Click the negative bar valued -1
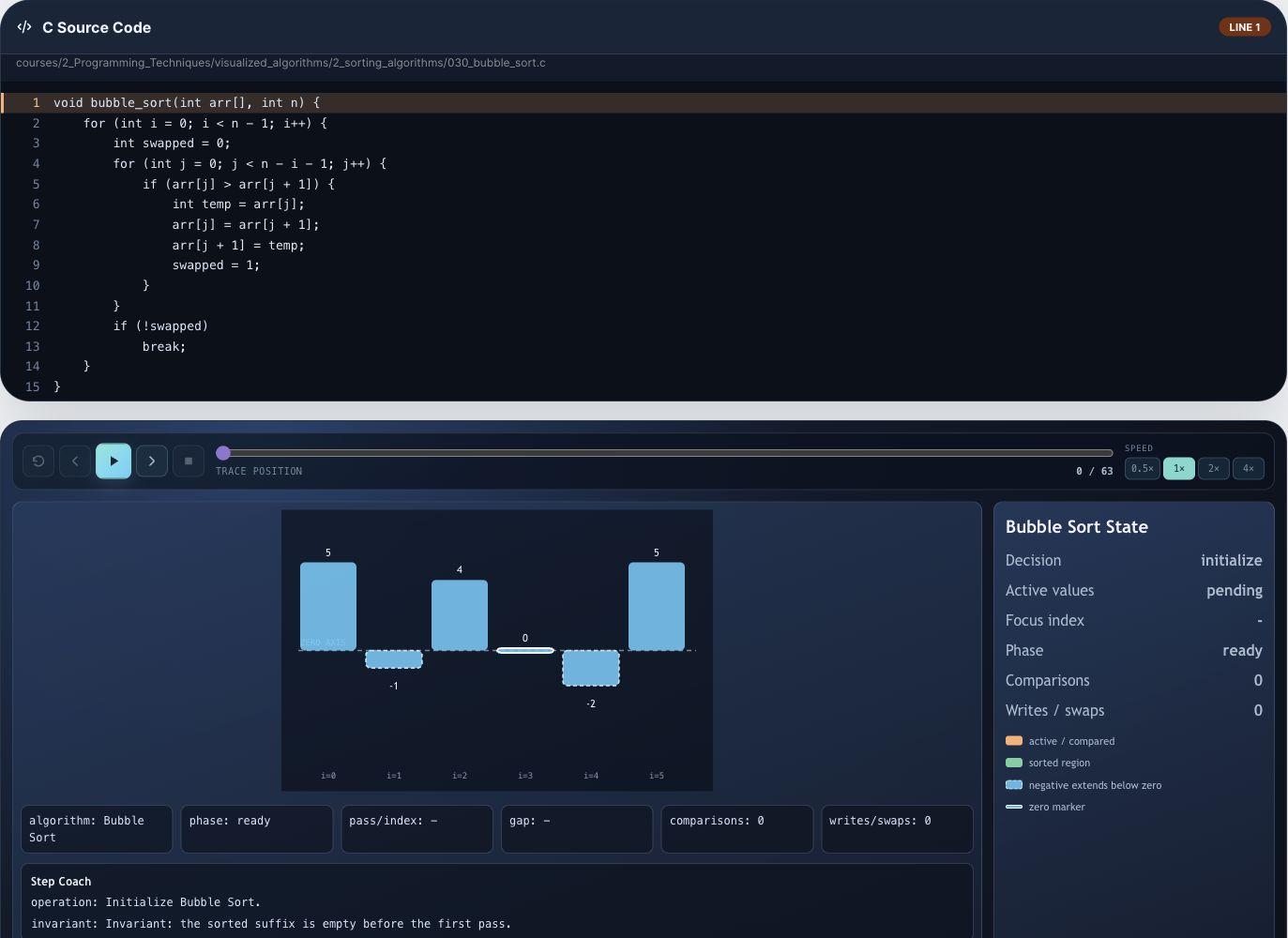The width and height of the screenshot is (1288, 938). tap(394, 659)
